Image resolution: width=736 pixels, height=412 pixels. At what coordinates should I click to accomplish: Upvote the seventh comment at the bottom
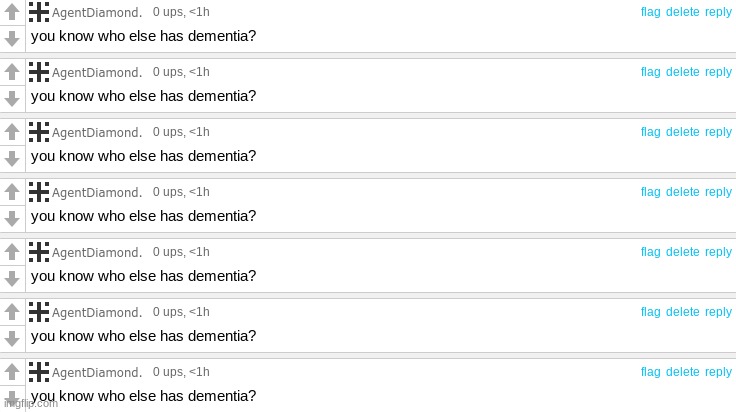tap(12, 372)
